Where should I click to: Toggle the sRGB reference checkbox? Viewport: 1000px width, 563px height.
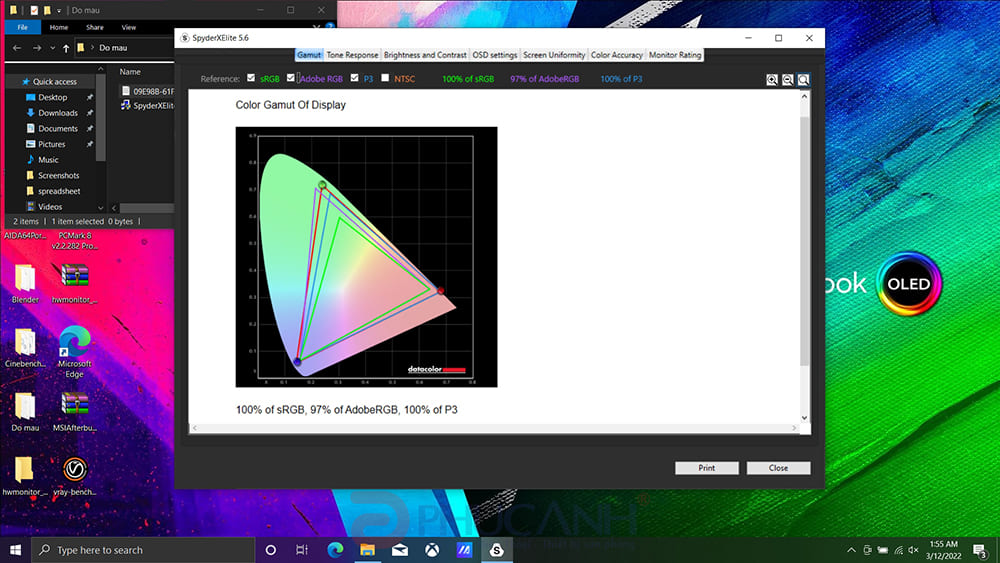click(x=251, y=78)
